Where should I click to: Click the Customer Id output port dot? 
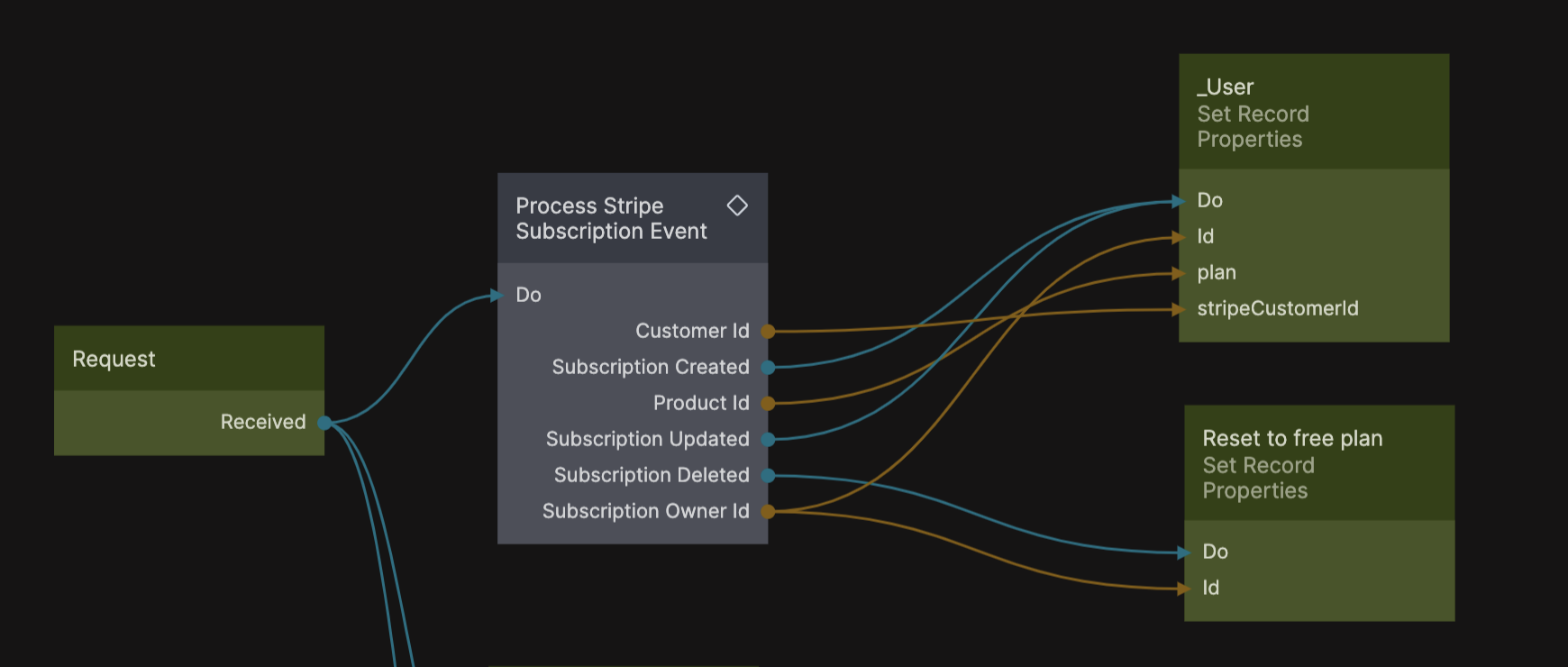(768, 331)
